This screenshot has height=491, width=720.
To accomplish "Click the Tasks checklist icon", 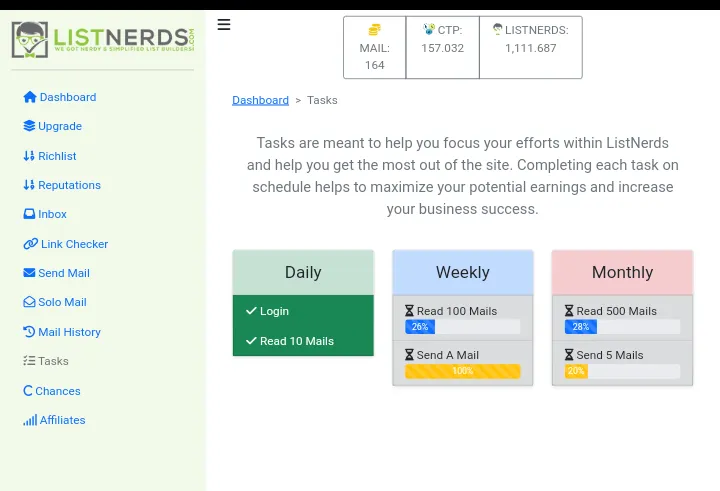I will 29,361.
